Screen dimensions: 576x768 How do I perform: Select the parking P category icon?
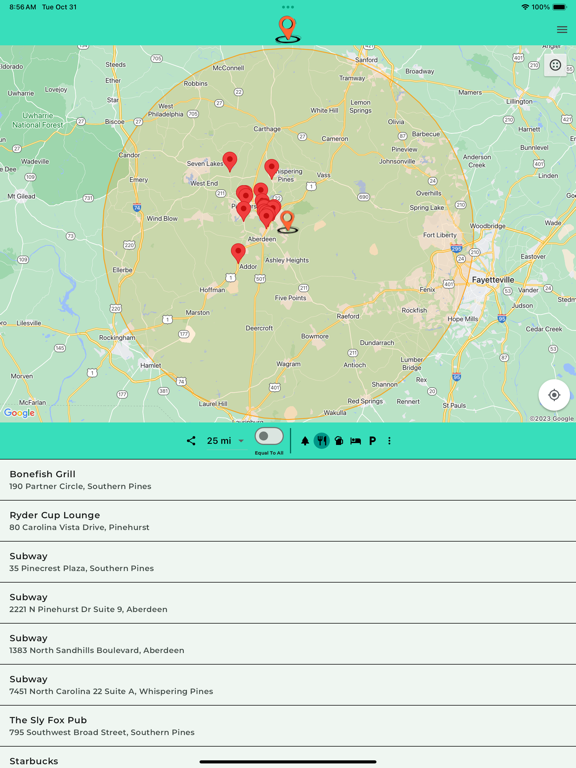372,441
